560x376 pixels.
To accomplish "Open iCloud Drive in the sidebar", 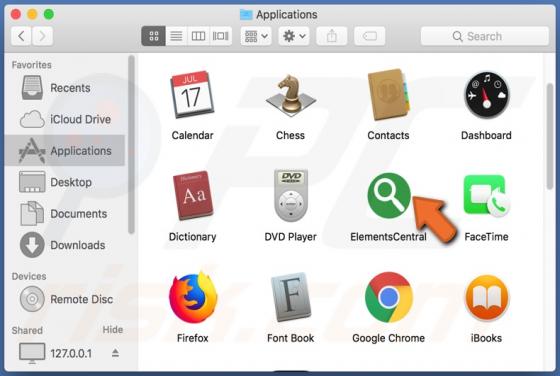I will 65,119.
